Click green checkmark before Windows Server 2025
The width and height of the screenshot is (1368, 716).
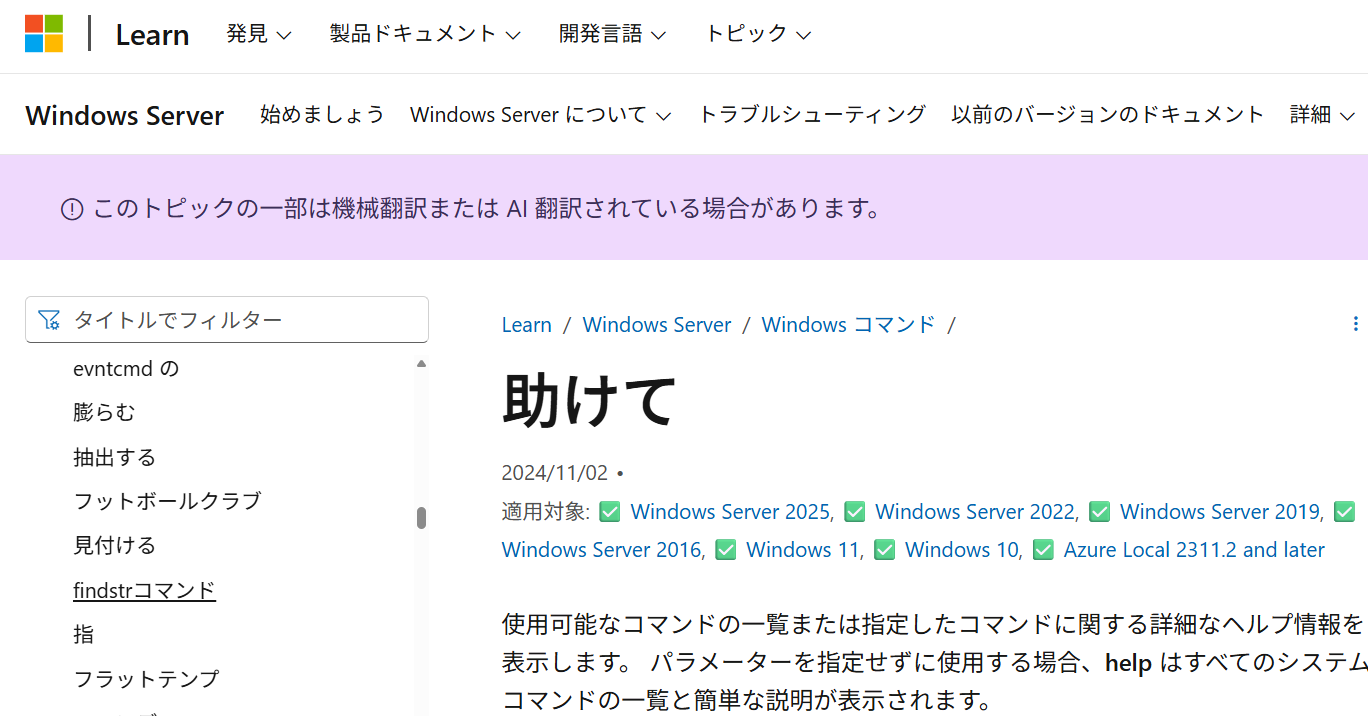coord(609,512)
